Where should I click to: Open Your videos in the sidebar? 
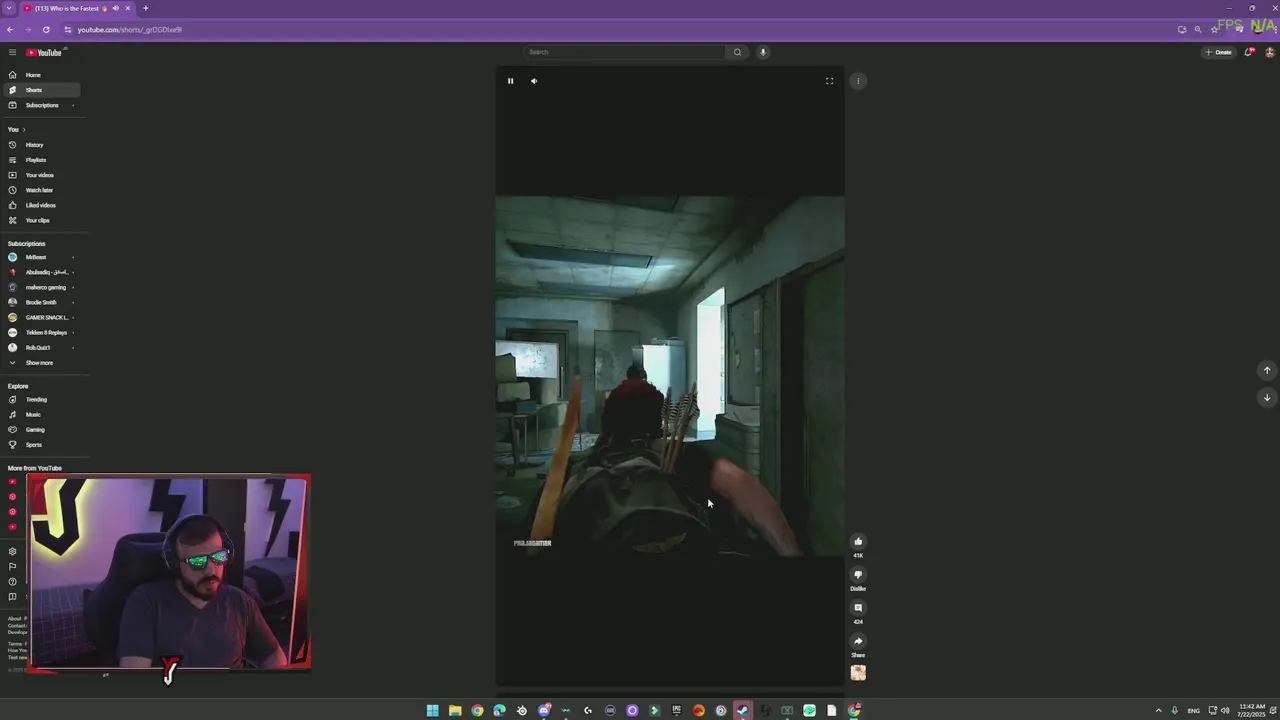pos(40,175)
